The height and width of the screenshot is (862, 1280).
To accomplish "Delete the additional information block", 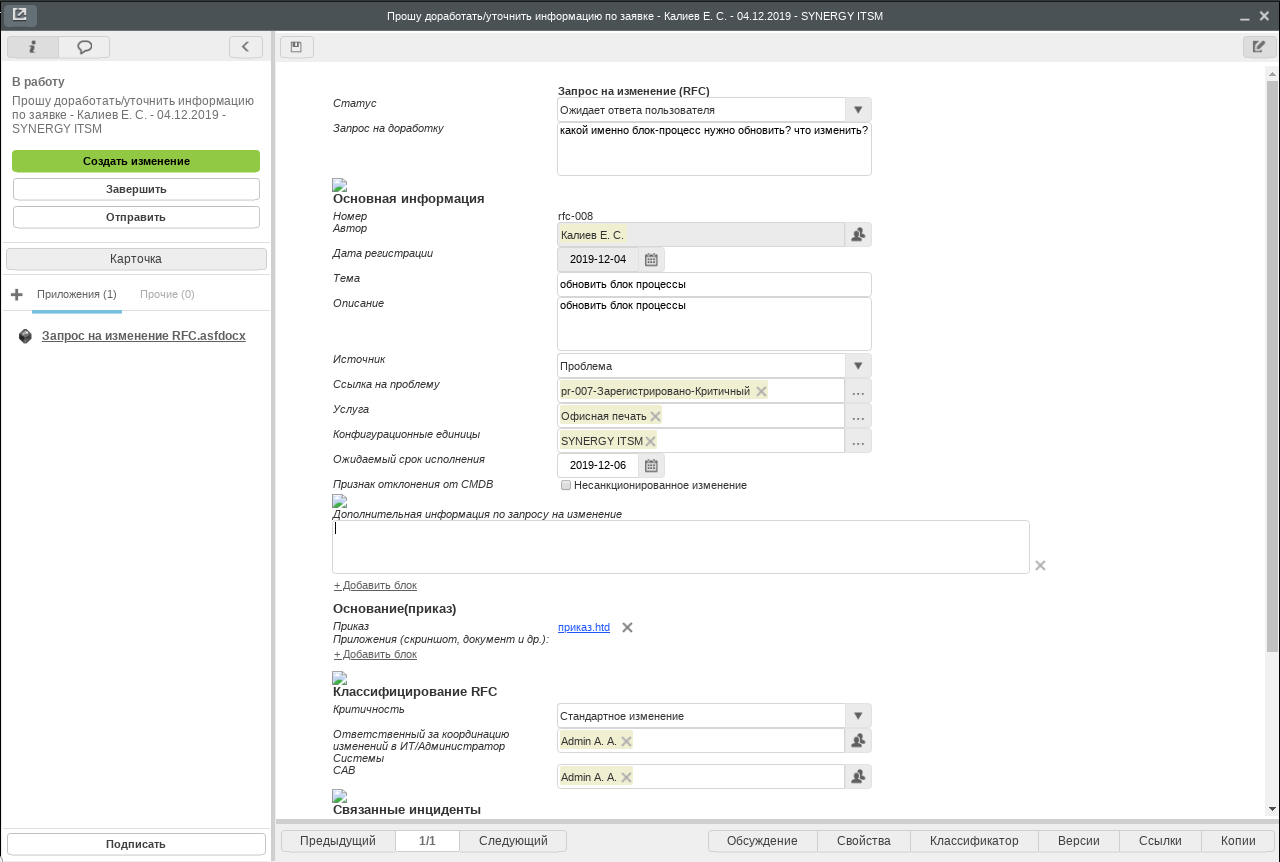I will [1040, 566].
